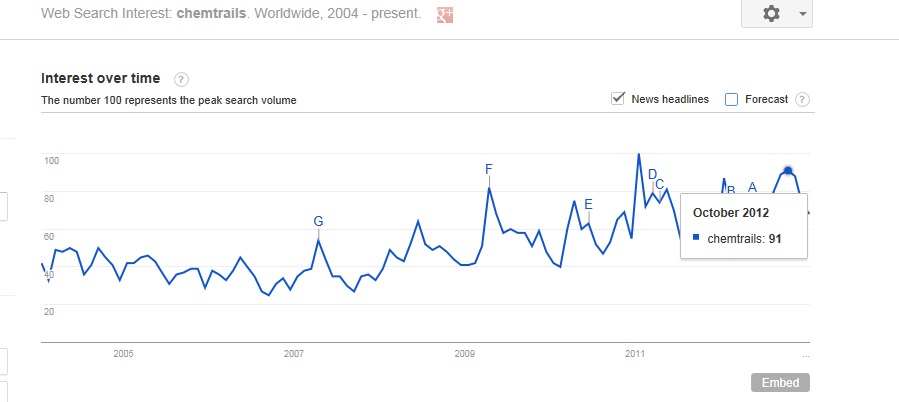Viewport: 899px width, 402px height.
Task: Enable the Forecast checkbox
Action: 731,99
